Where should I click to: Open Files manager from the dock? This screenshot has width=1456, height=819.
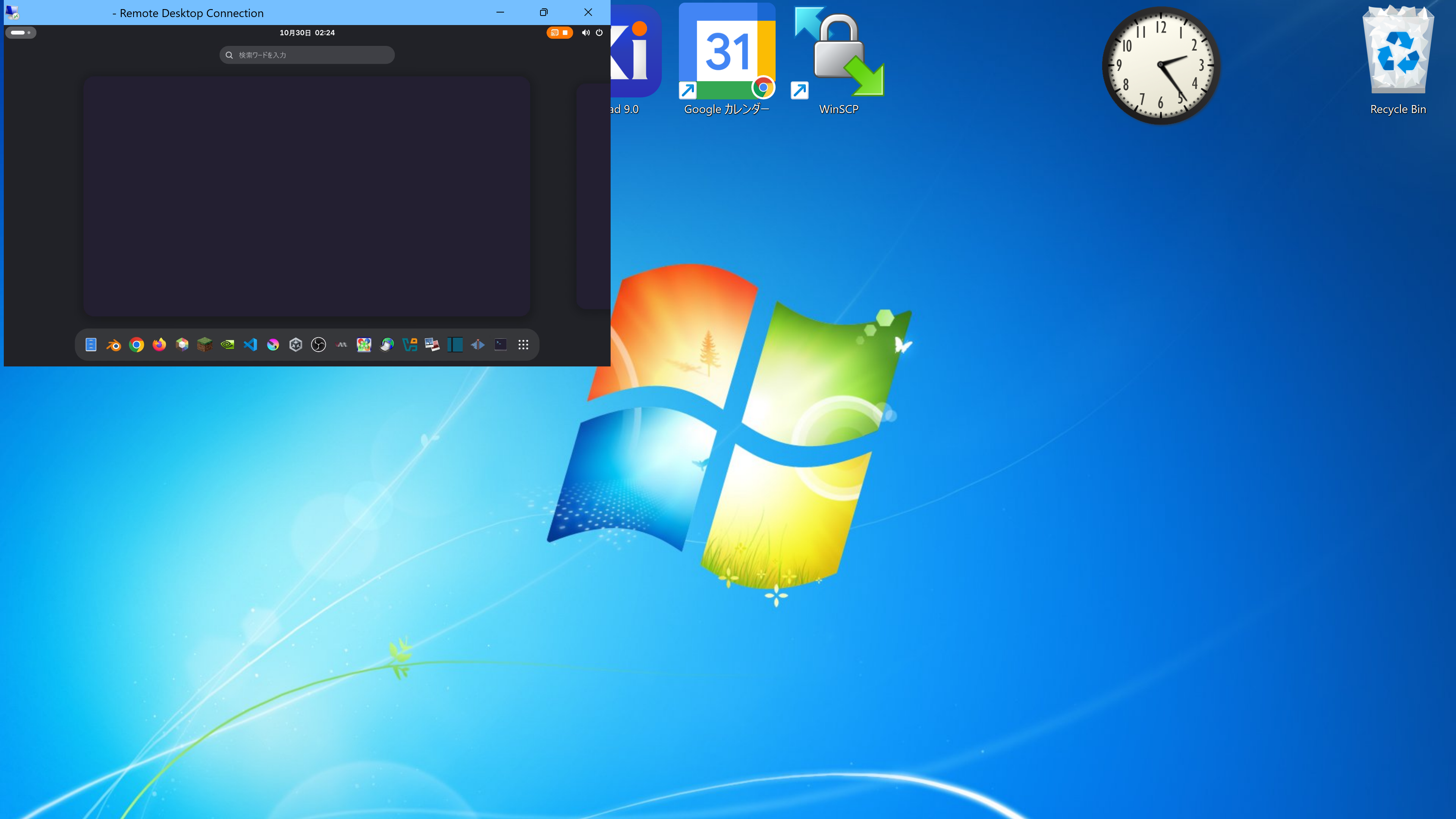click(91, 344)
